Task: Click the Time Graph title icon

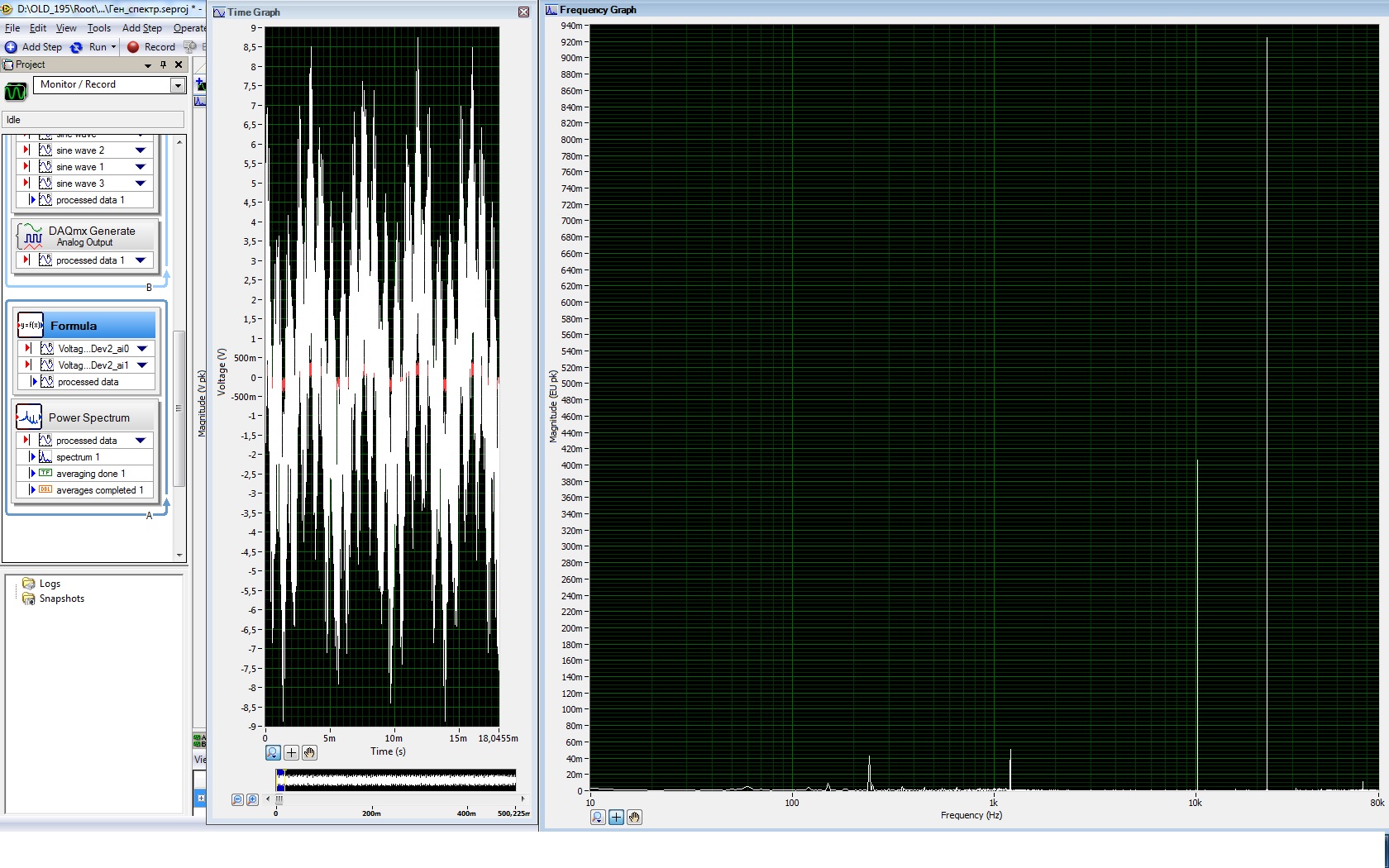Action: [x=219, y=12]
